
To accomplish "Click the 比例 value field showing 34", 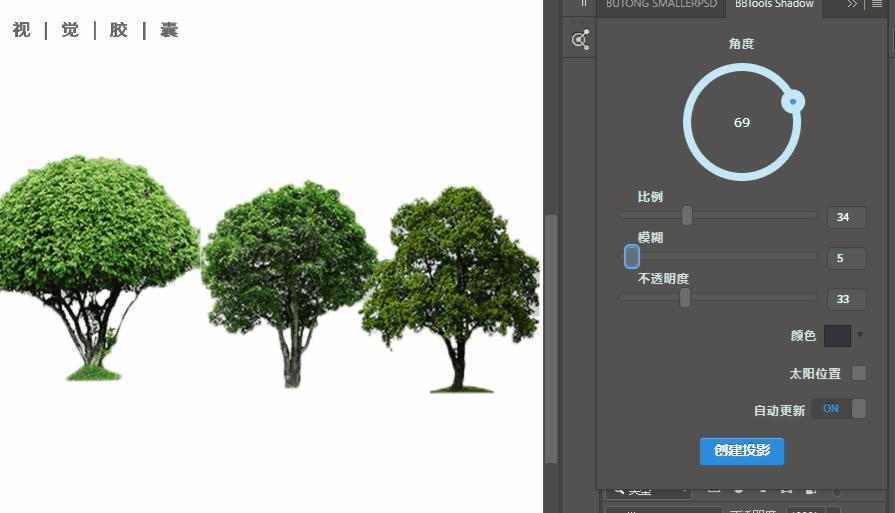I will pos(846,217).
